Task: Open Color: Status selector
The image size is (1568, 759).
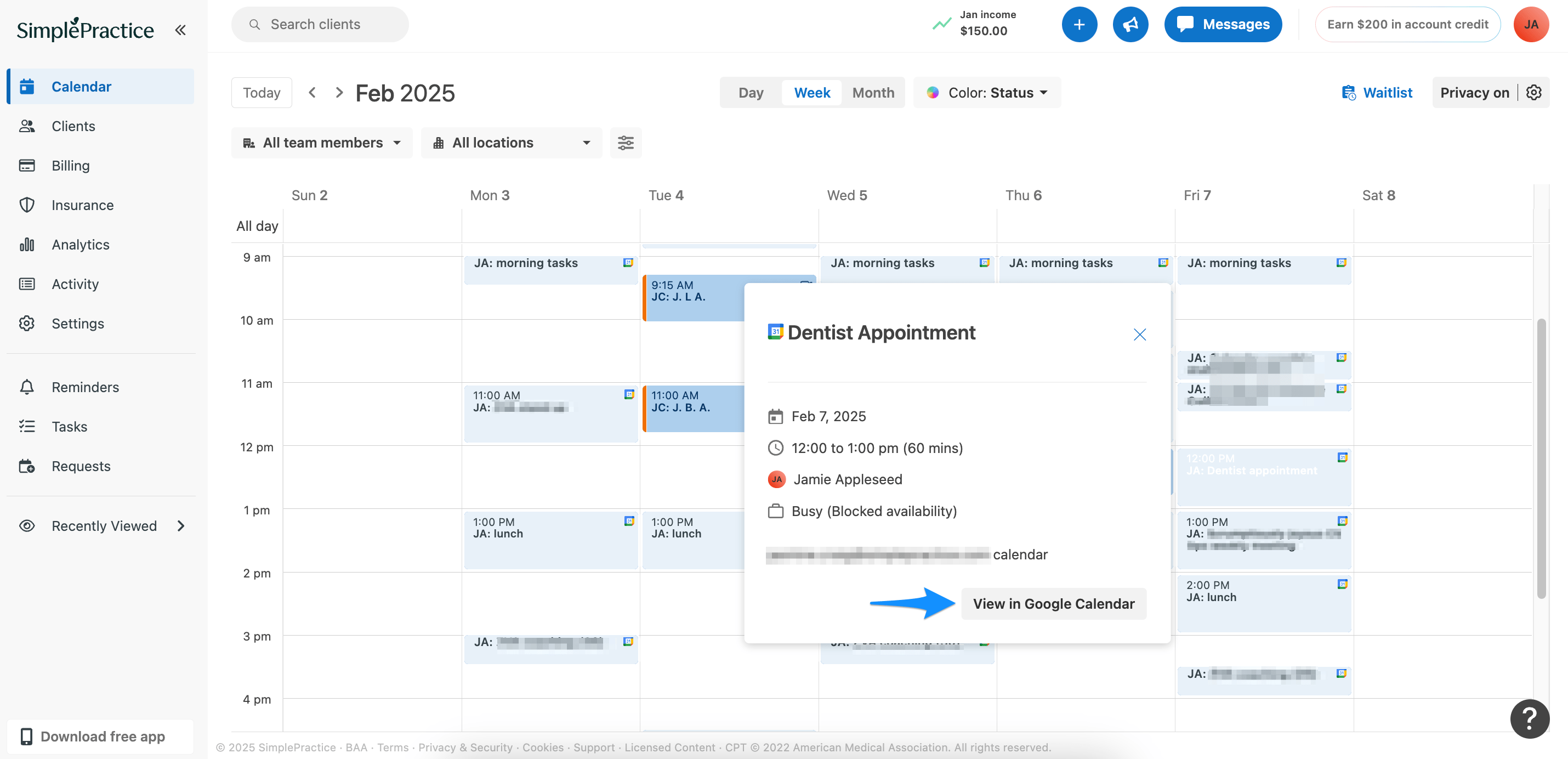Action: pyautogui.click(x=987, y=93)
